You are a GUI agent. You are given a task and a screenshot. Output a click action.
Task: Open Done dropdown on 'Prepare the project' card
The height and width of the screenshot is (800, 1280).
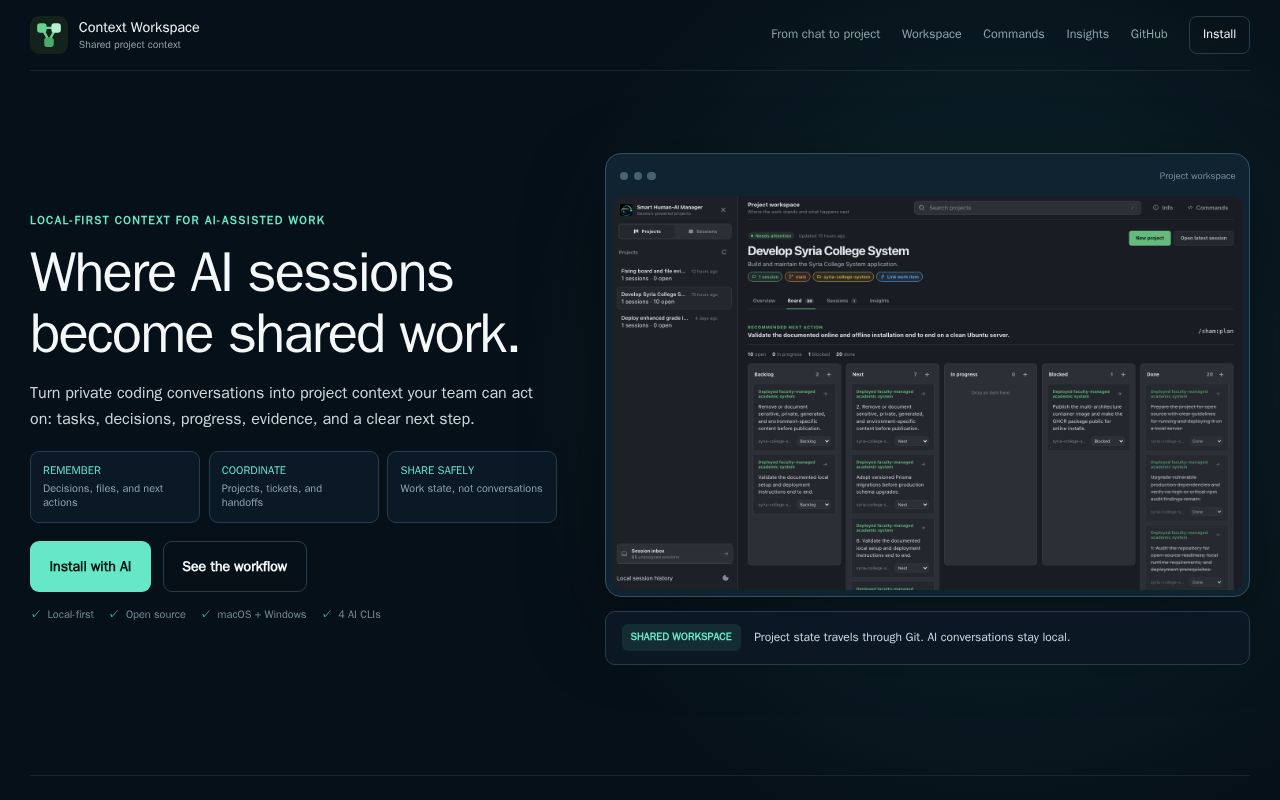pos(1206,441)
